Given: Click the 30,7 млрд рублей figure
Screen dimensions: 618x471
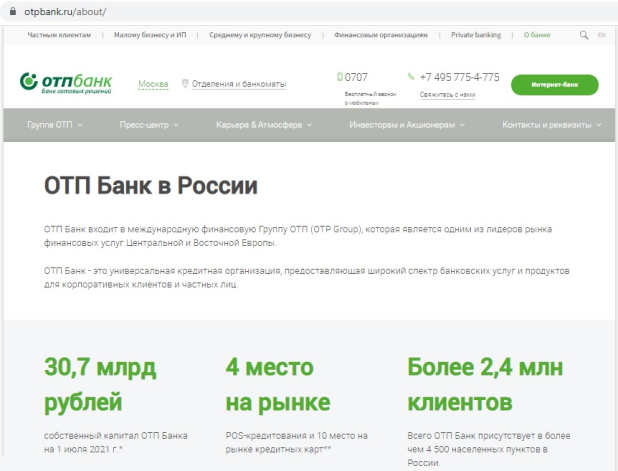Looking at the screenshot, I should tap(100, 385).
